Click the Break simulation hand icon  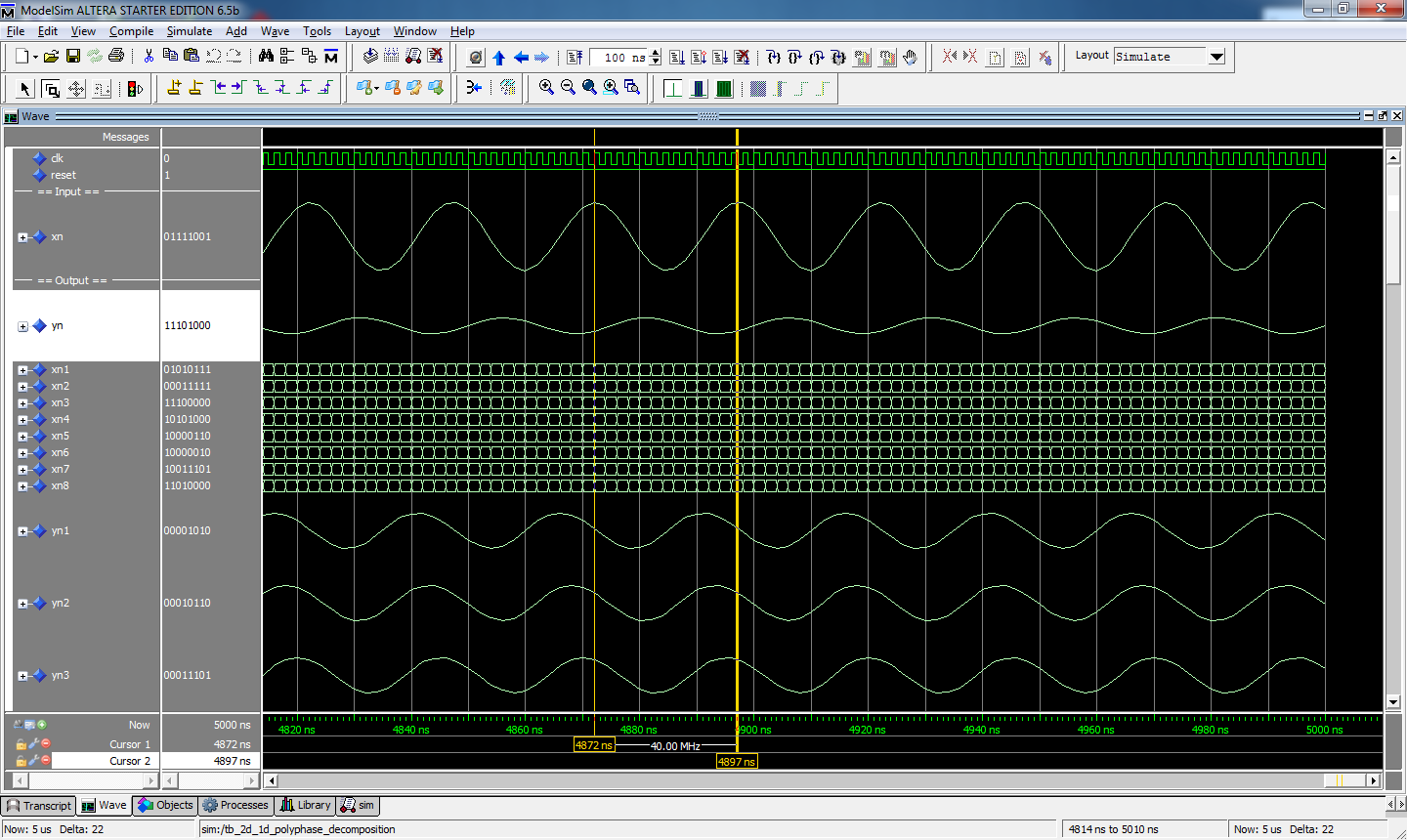911,58
